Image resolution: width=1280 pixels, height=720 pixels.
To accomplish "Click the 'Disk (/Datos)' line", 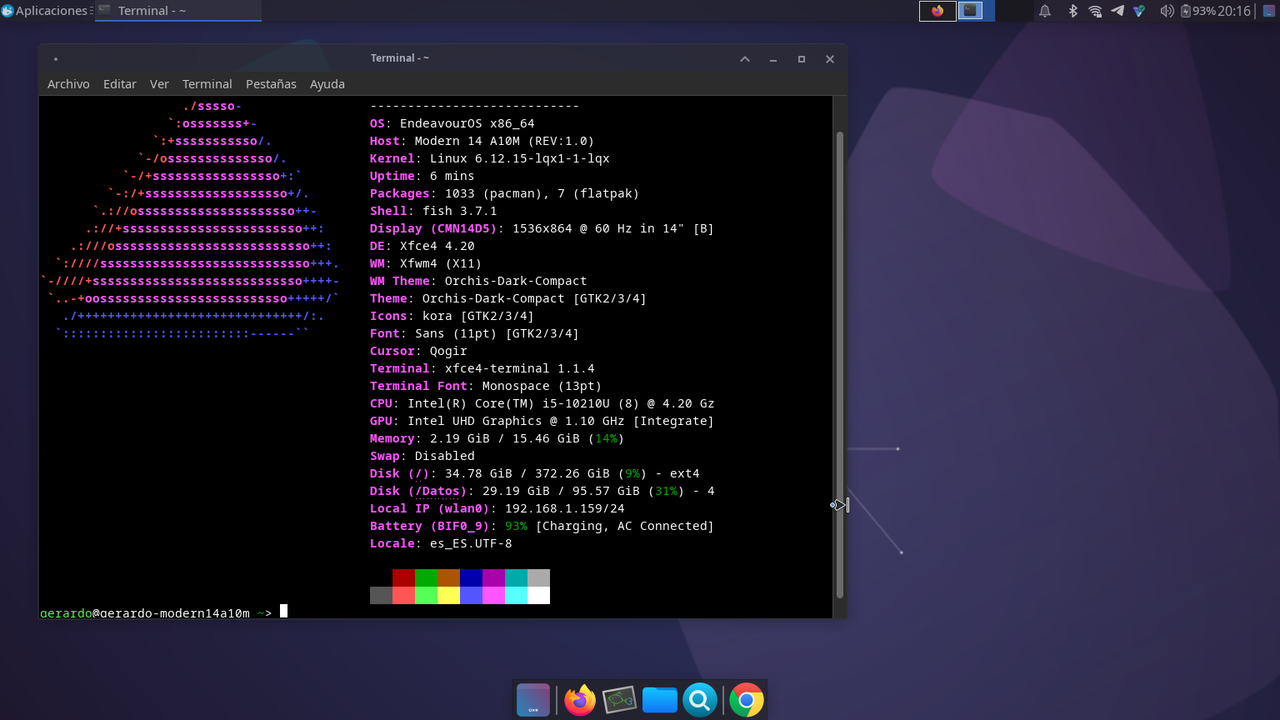I will [x=542, y=491].
